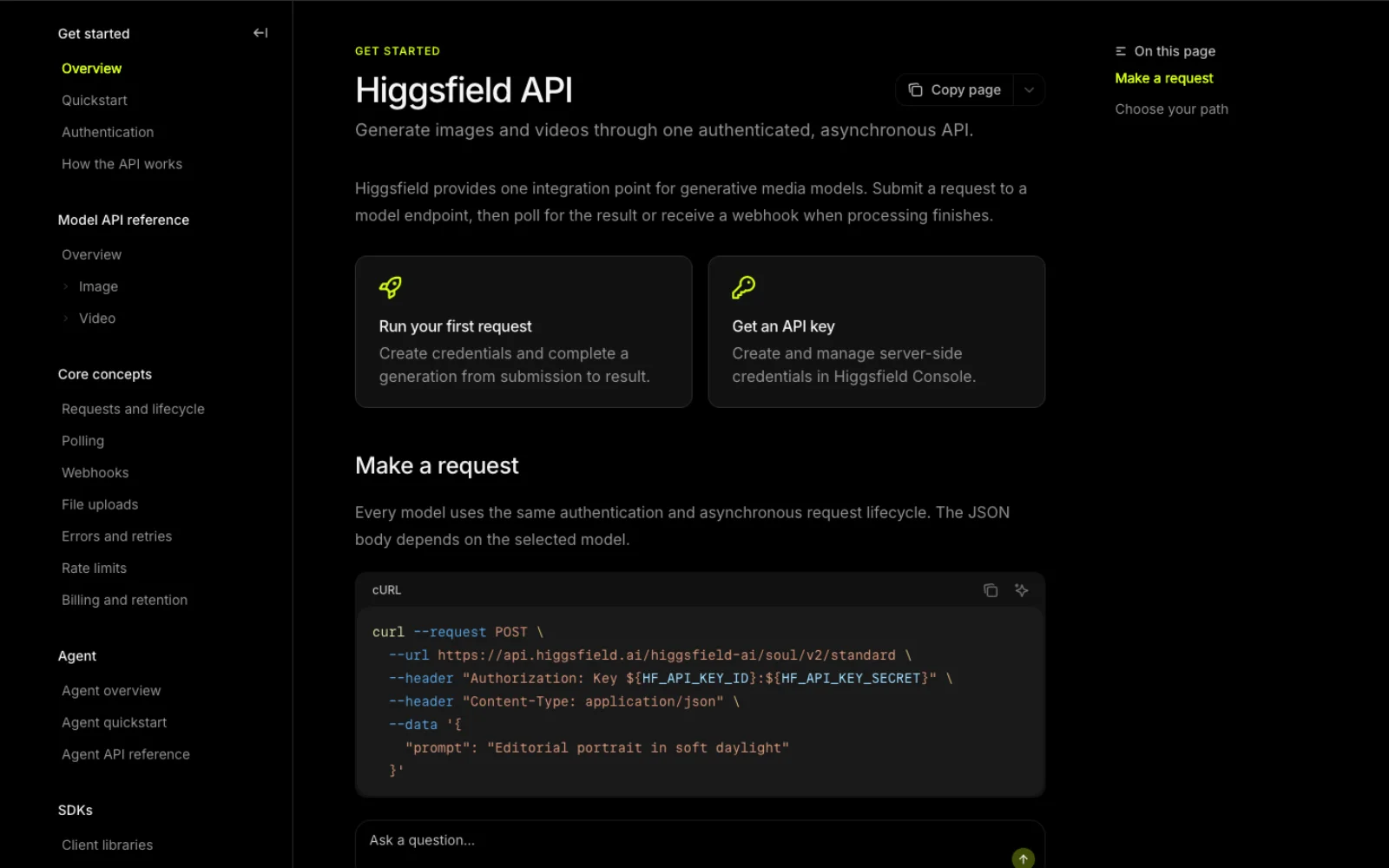1389x868 pixels.
Task: Click the Model API reference sidebar heading
Action: pos(123,220)
